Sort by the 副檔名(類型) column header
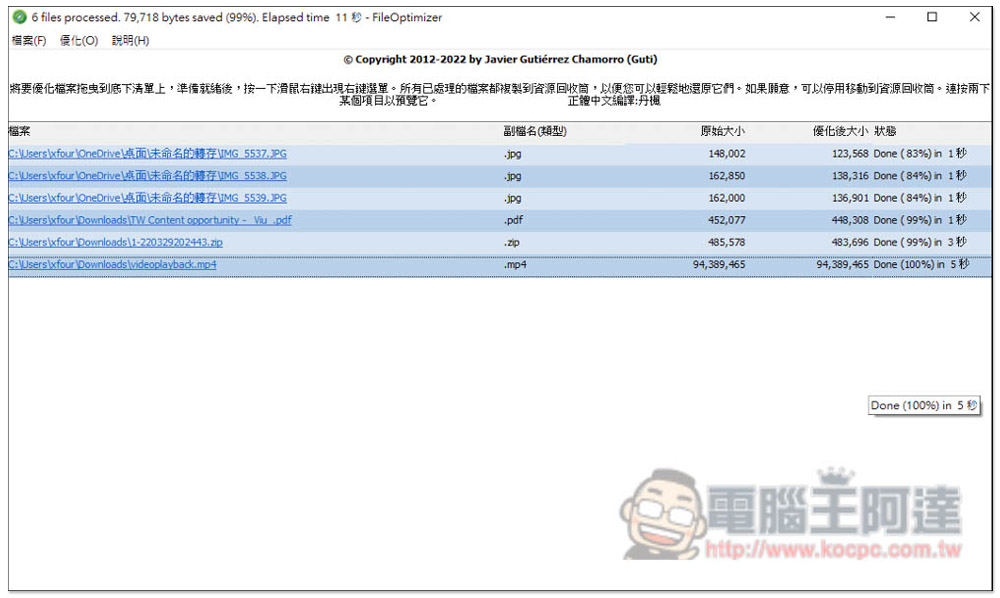1000x598 pixels. coord(534,131)
